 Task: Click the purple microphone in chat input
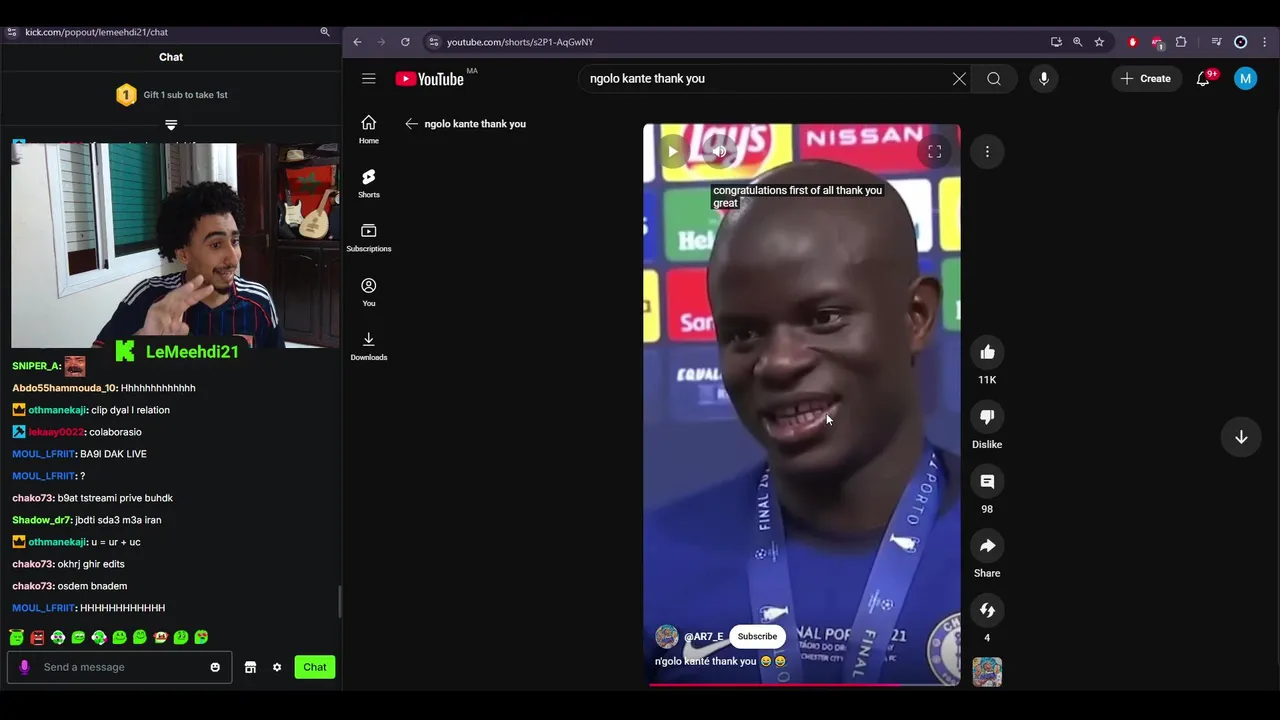pos(24,667)
